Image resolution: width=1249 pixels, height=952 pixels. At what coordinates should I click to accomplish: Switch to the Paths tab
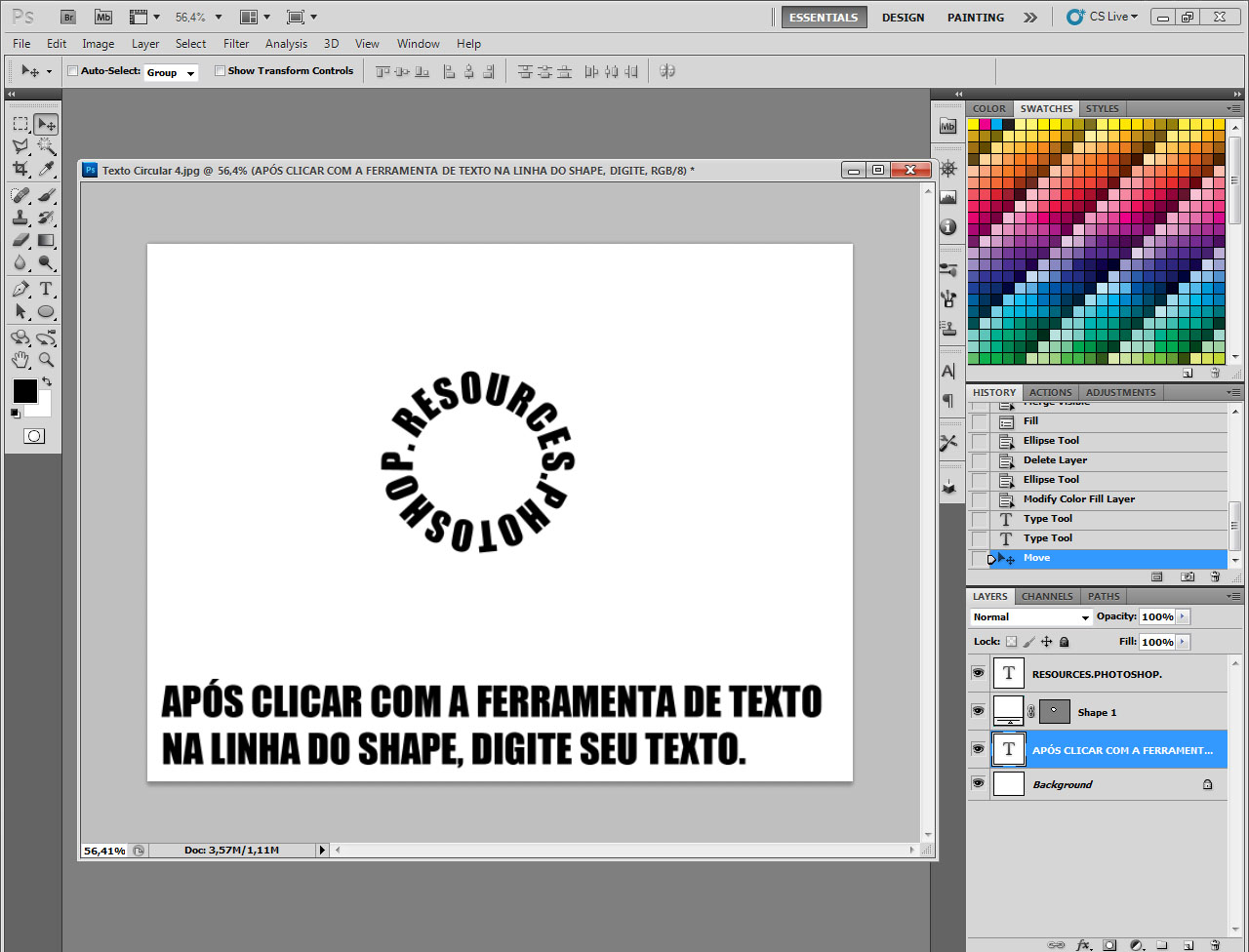click(1104, 596)
